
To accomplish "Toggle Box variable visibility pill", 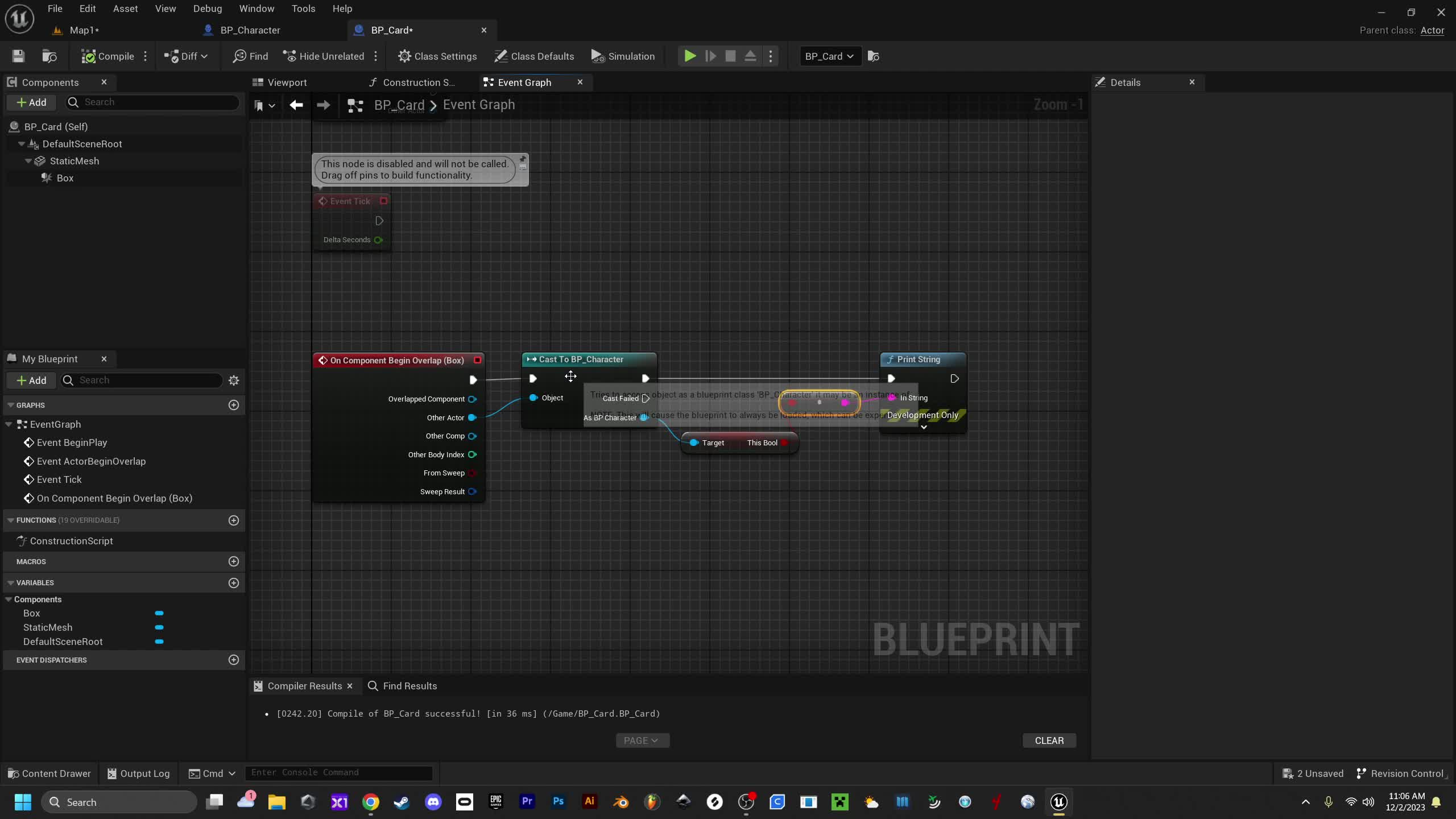I will click(159, 613).
